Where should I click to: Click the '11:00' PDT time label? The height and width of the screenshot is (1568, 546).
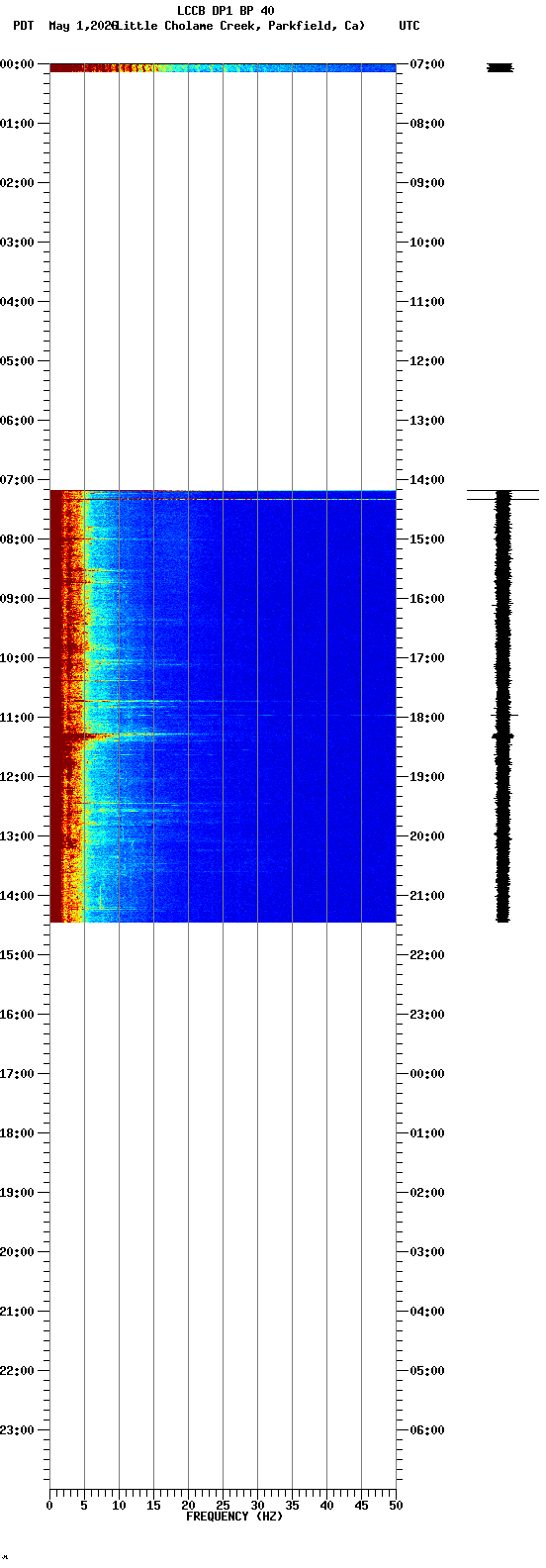tap(18, 718)
